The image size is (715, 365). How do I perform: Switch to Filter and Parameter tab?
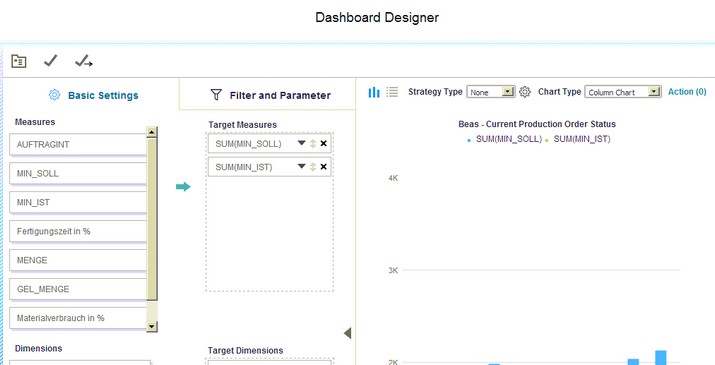[x=270, y=95]
